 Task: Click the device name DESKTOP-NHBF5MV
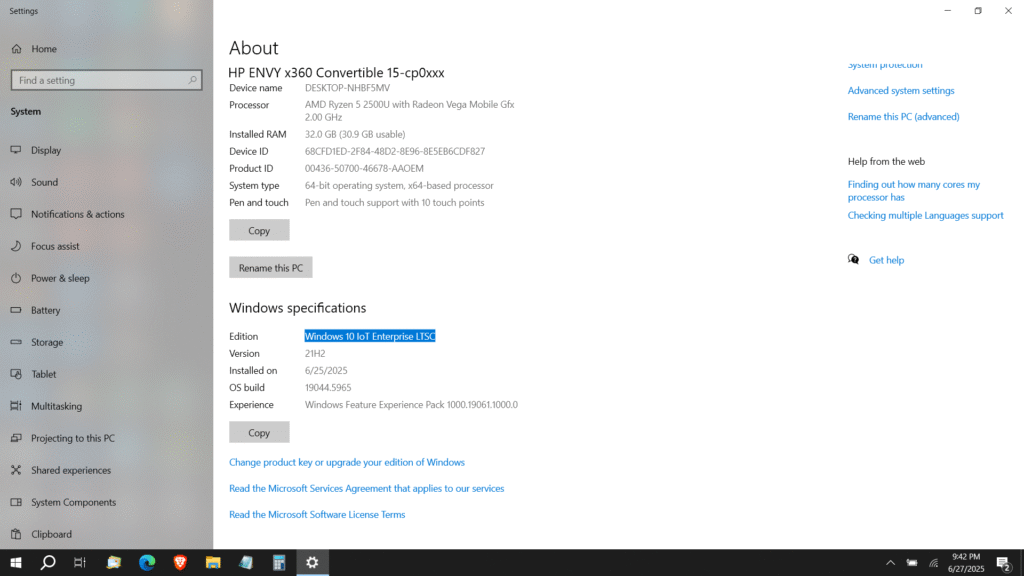click(x=347, y=88)
